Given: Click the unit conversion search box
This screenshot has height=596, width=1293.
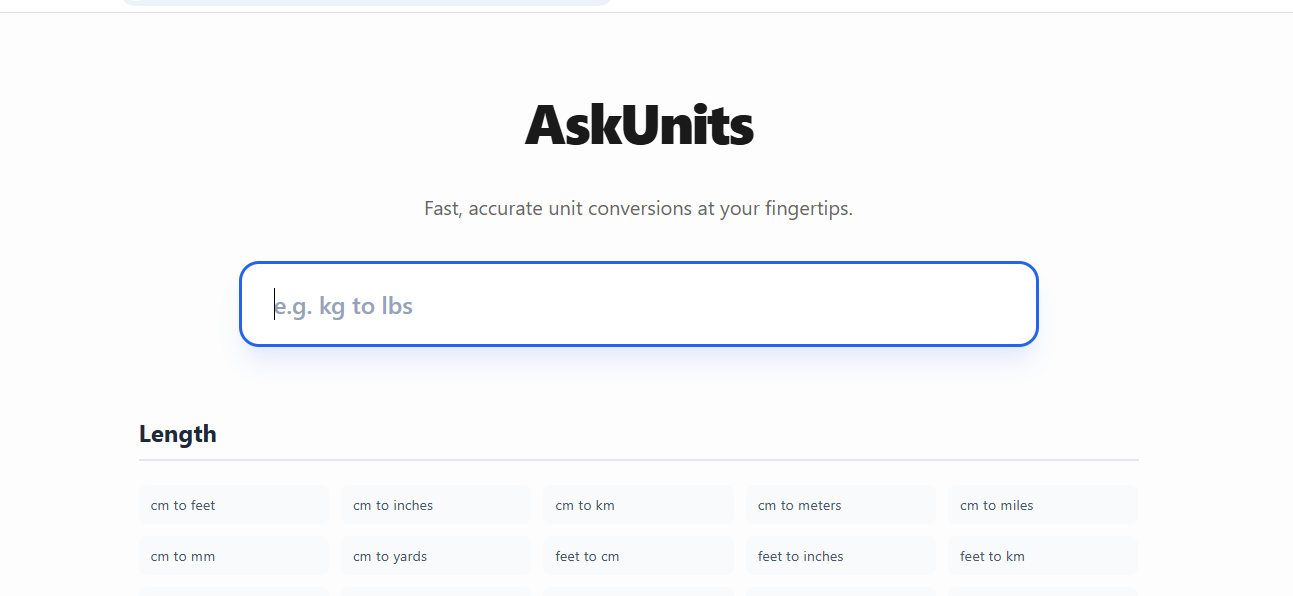Looking at the screenshot, I should (x=638, y=304).
